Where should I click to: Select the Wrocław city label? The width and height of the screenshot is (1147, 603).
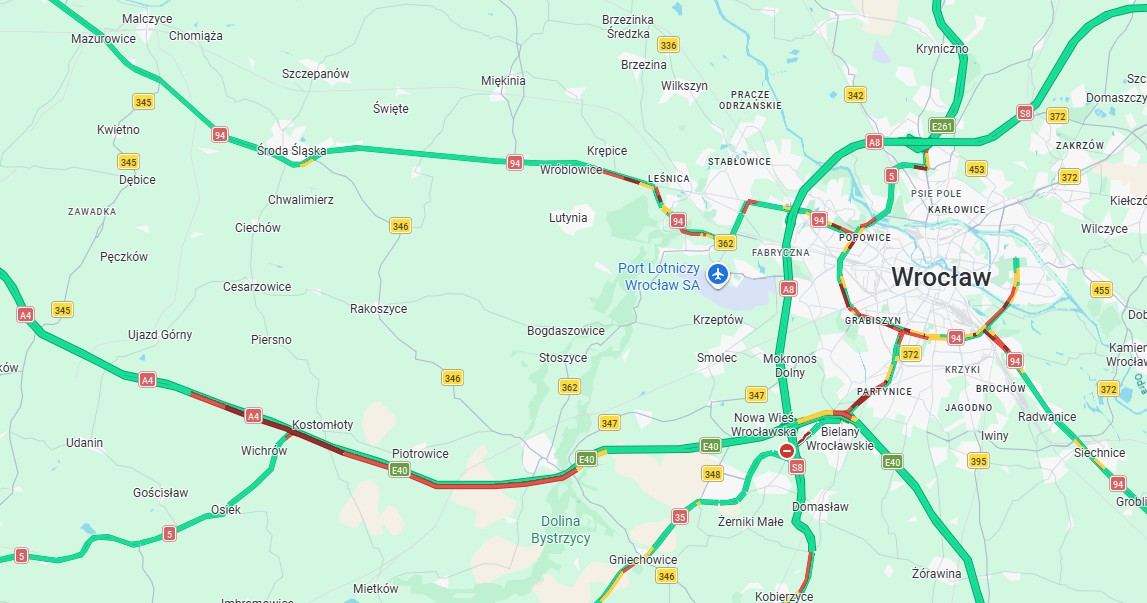tap(941, 277)
